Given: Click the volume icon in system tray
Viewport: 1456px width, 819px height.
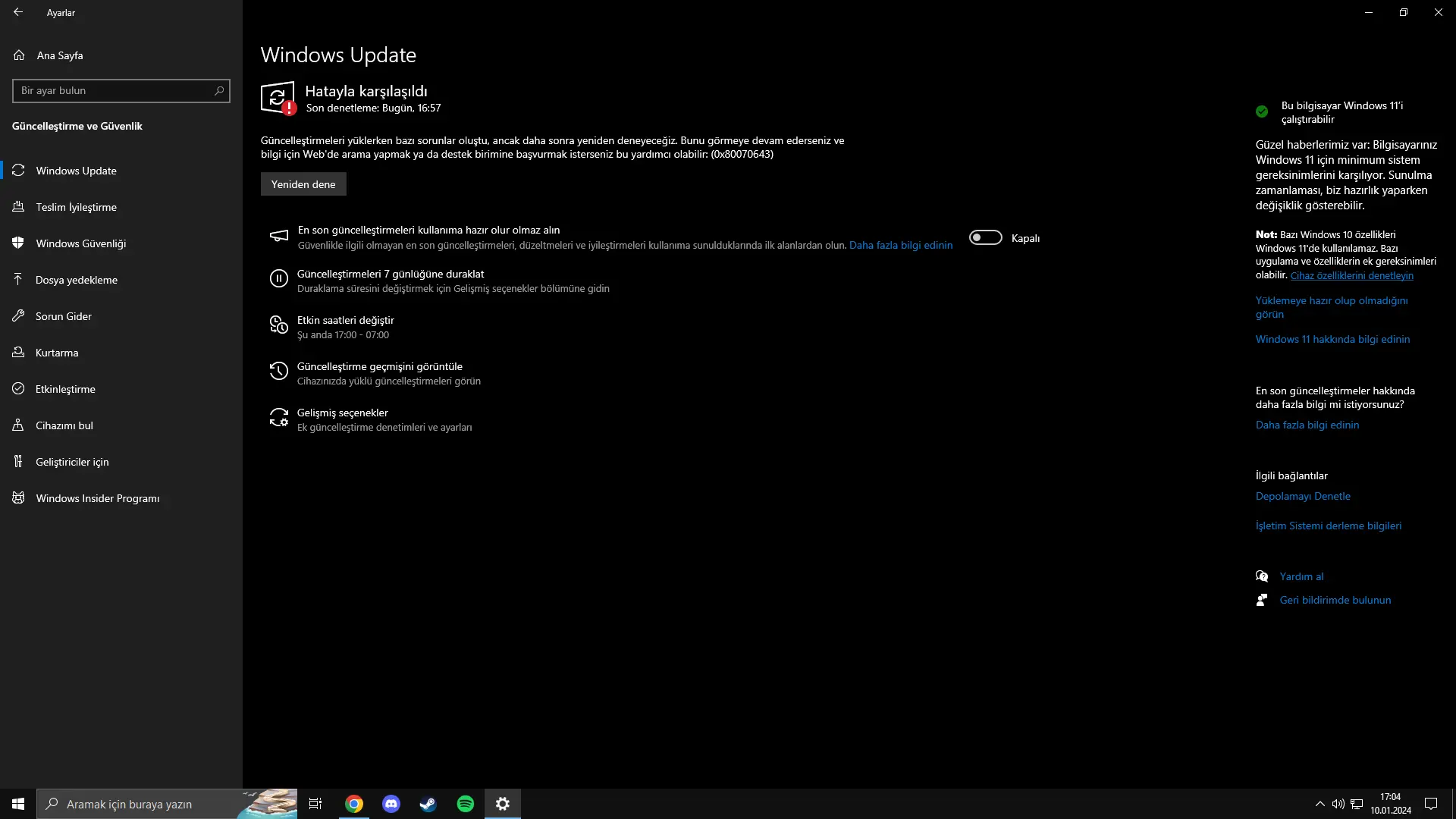Looking at the screenshot, I should [x=1338, y=804].
